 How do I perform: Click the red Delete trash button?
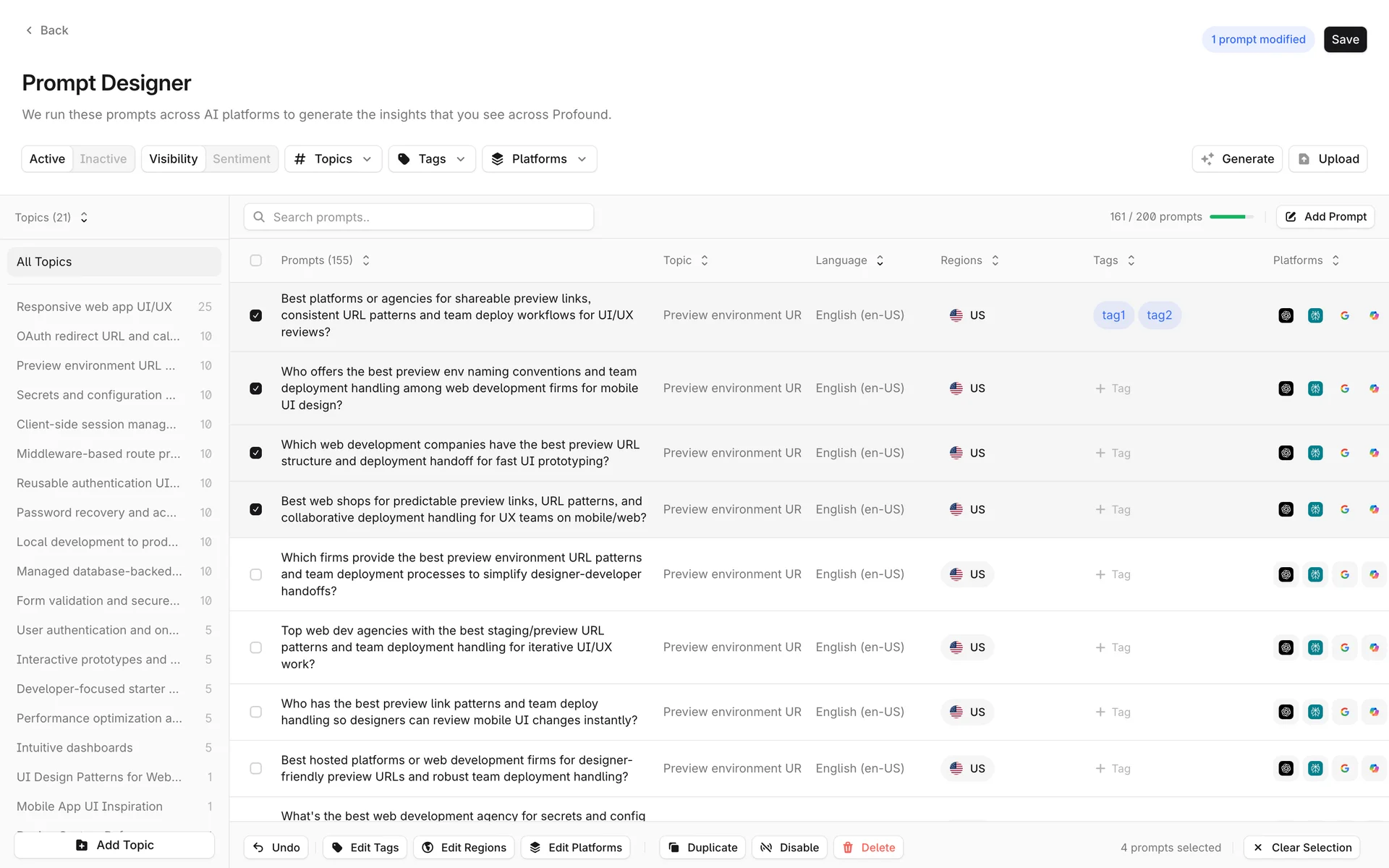click(868, 847)
